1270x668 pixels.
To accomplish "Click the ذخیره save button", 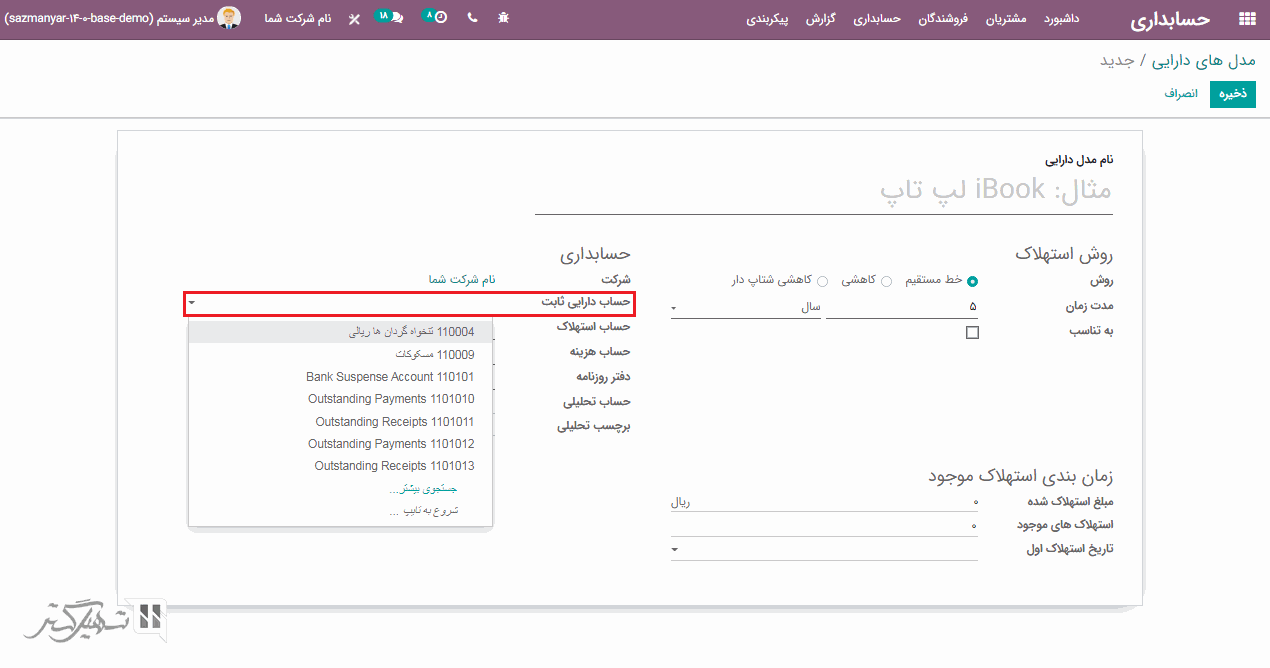I will 1232,94.
